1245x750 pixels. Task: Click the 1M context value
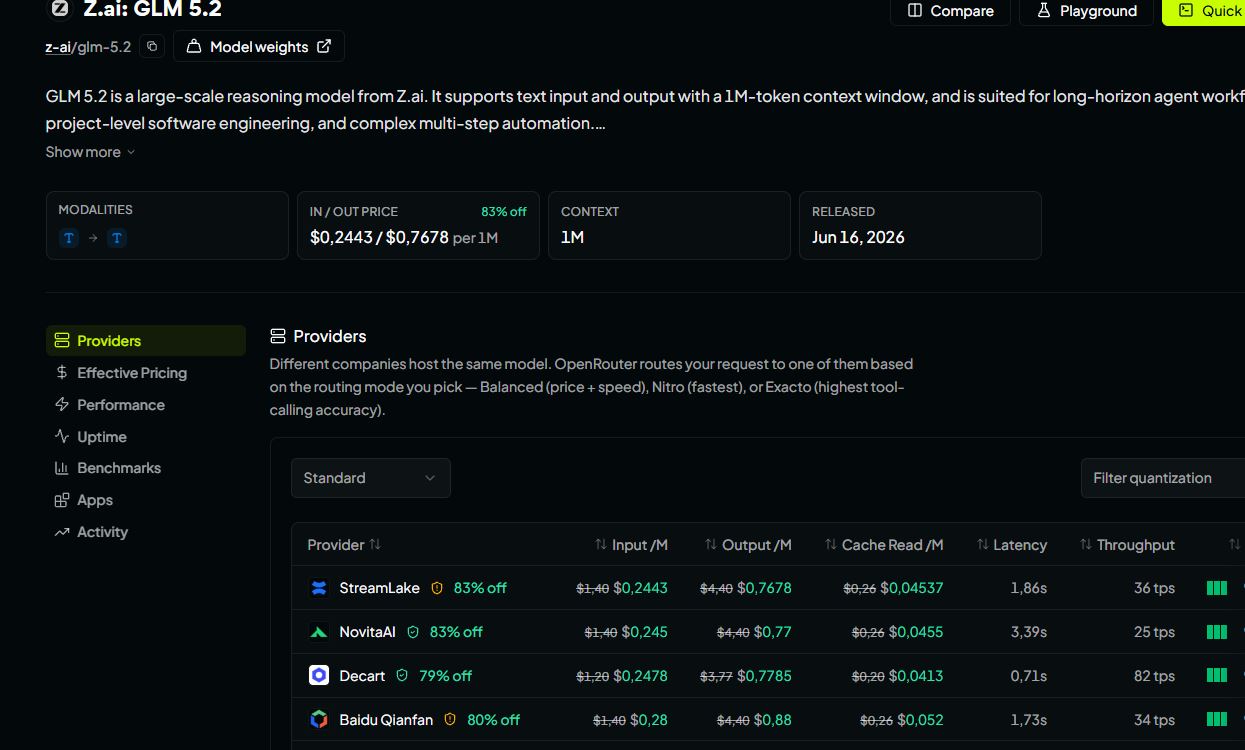572,238
